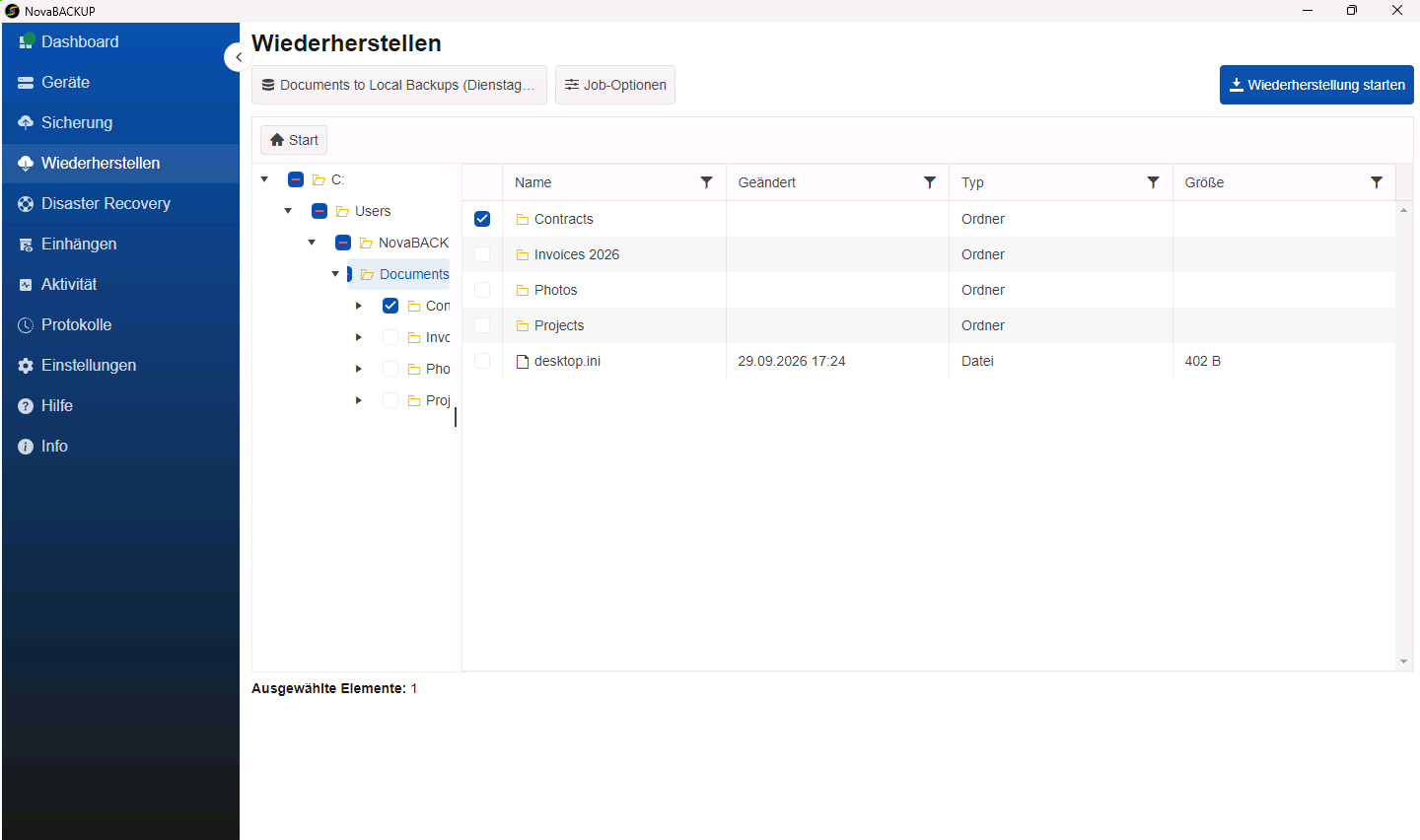The height and width of the screenshot is (840, 1420).
Task: Filter the Geändert column
Action: [x=929, y=182]
